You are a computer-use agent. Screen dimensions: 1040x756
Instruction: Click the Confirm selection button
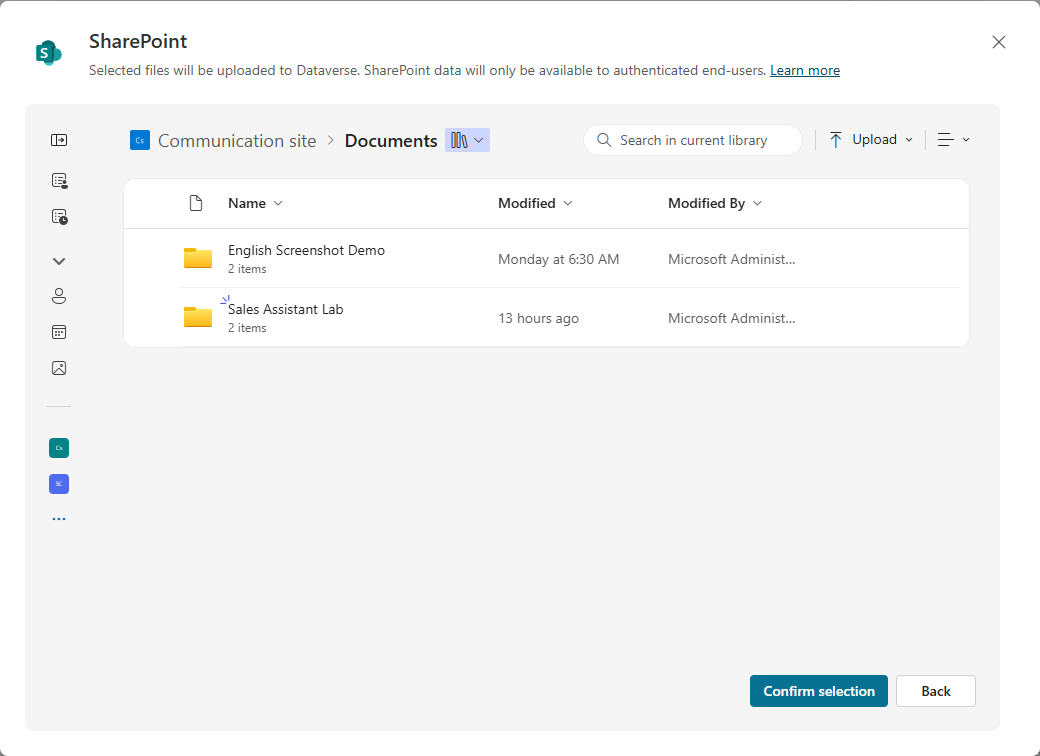click(x=818, y=691)
